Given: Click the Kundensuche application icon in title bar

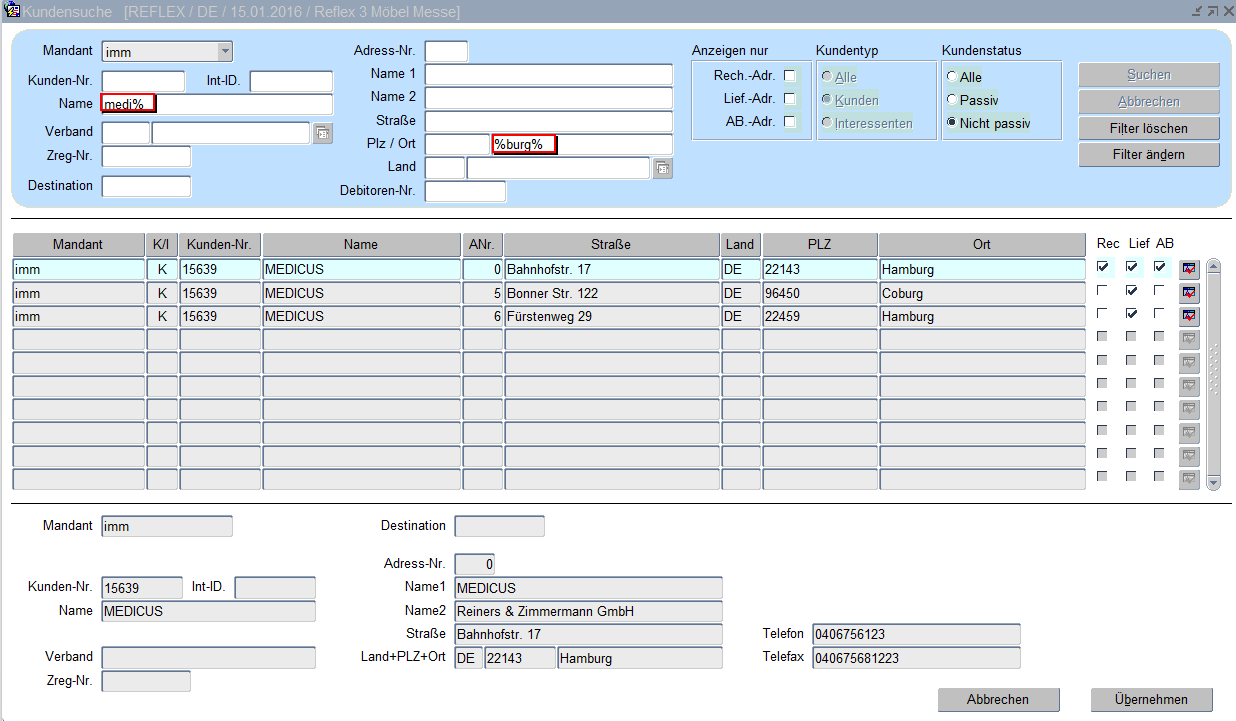Looking at the screenshot, I should pos(12,11).
